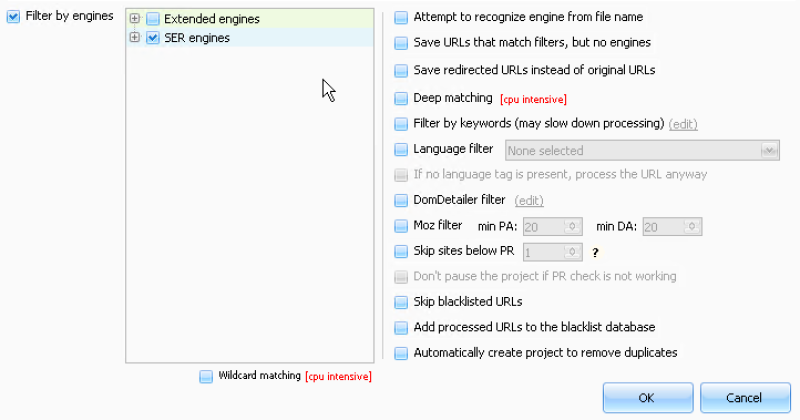Enable Skip blacklisted URLs
800x420 pixels.
(x=401, y=301)
